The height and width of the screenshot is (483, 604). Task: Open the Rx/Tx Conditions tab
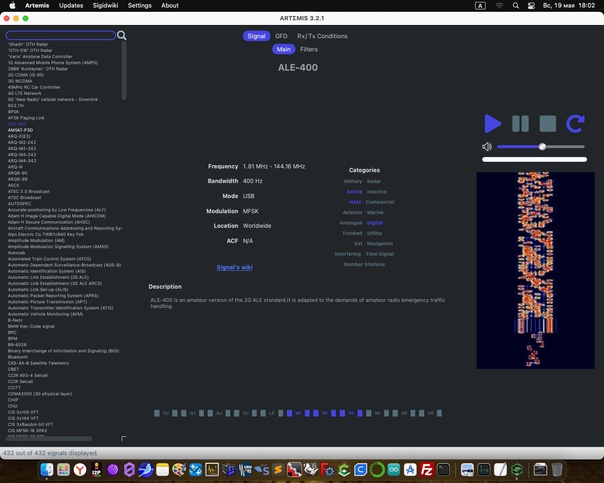coord(322,36)
